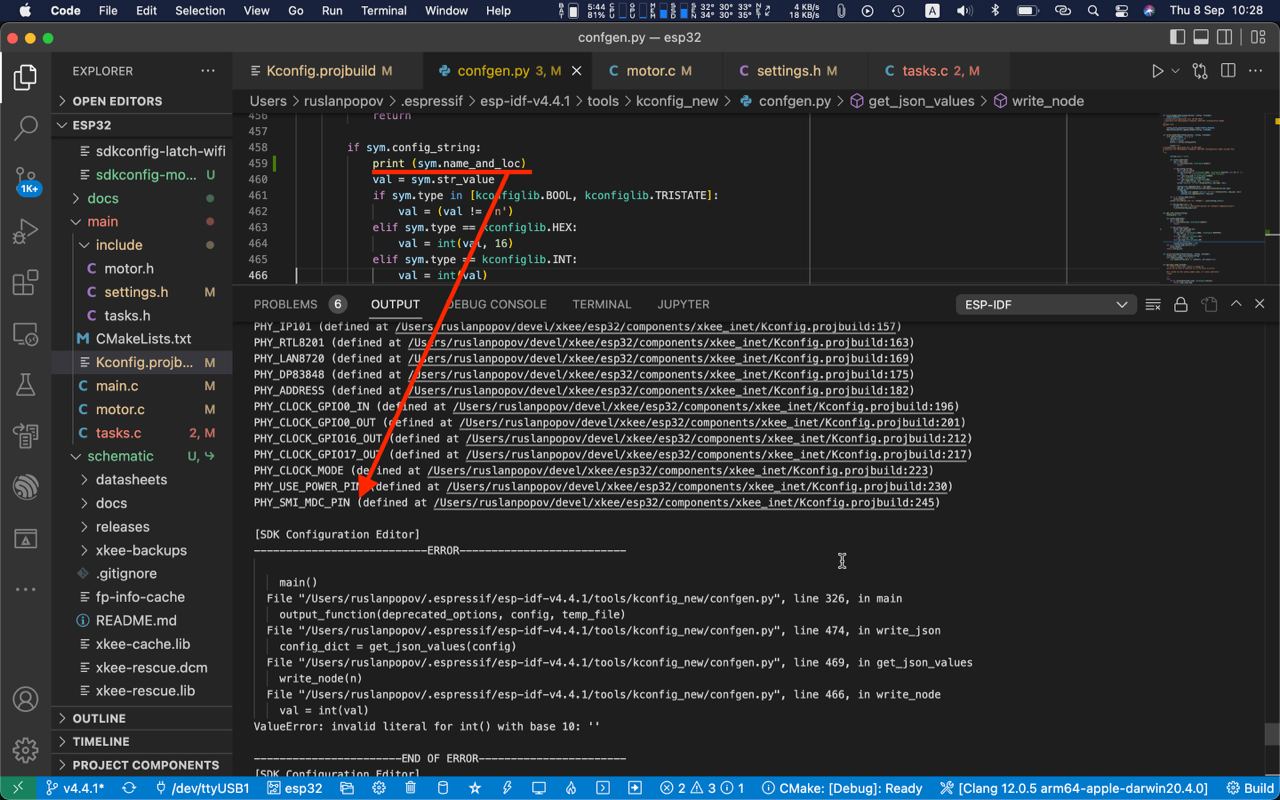1280x800 pixels.
Task: Toggle the bottom panel layout button
Action: 1201,38
